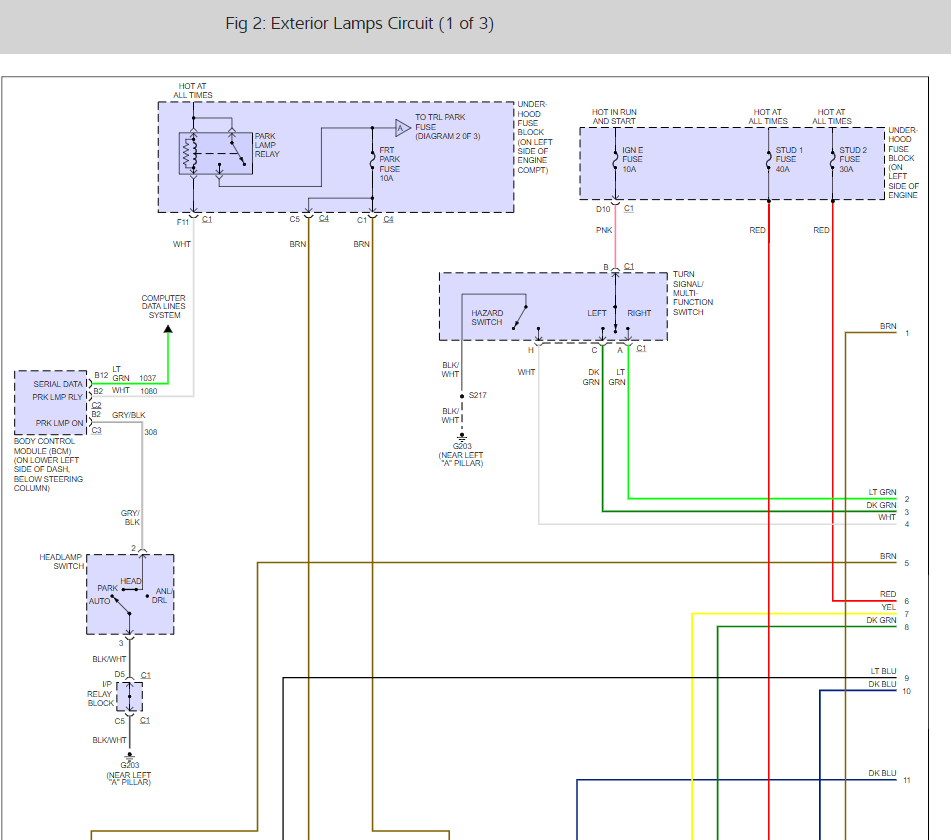
Task: Click the G203 ground symbol below S217
Action: [462, 437]
